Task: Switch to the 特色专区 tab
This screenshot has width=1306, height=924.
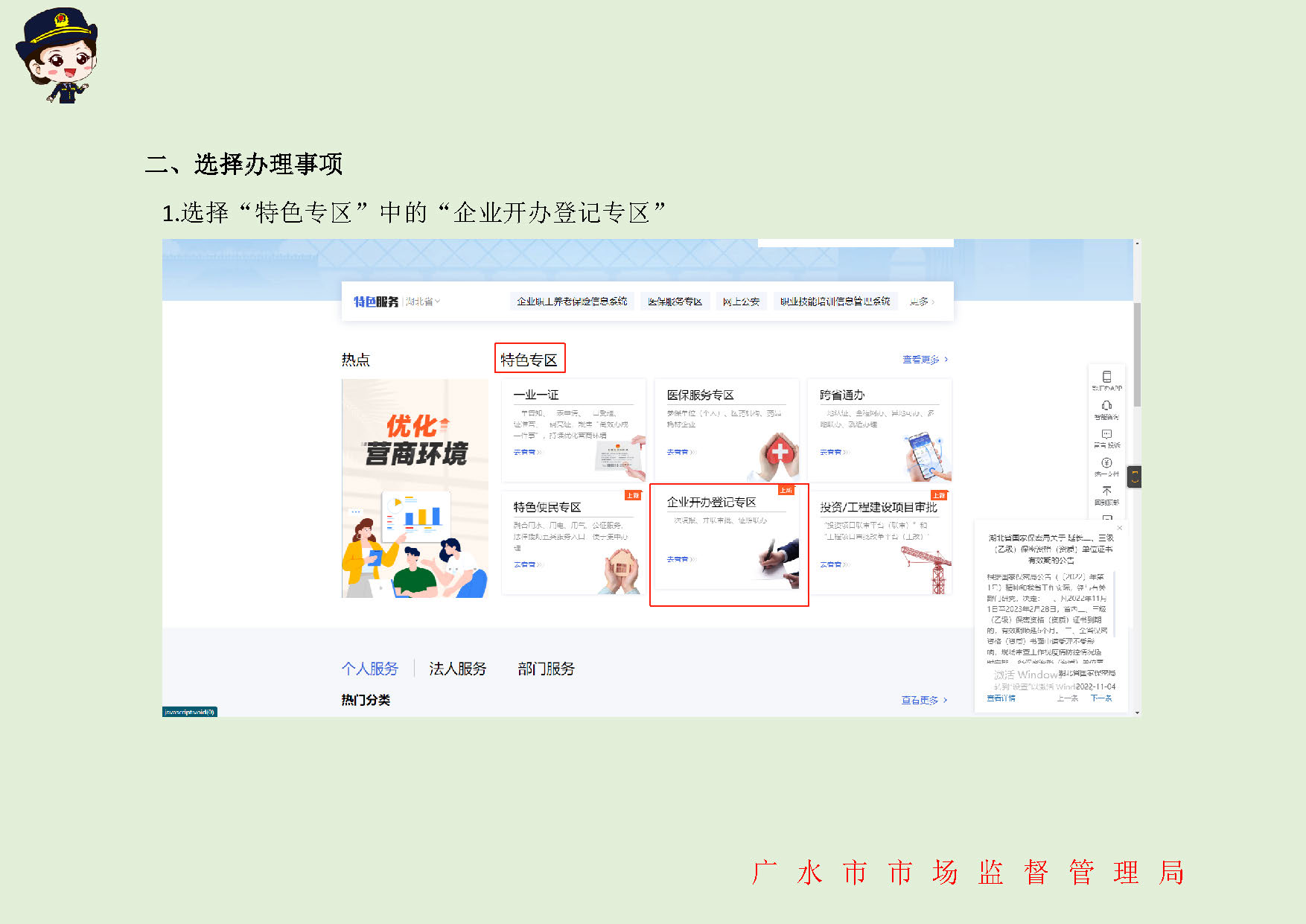Action: coord(529,360)
